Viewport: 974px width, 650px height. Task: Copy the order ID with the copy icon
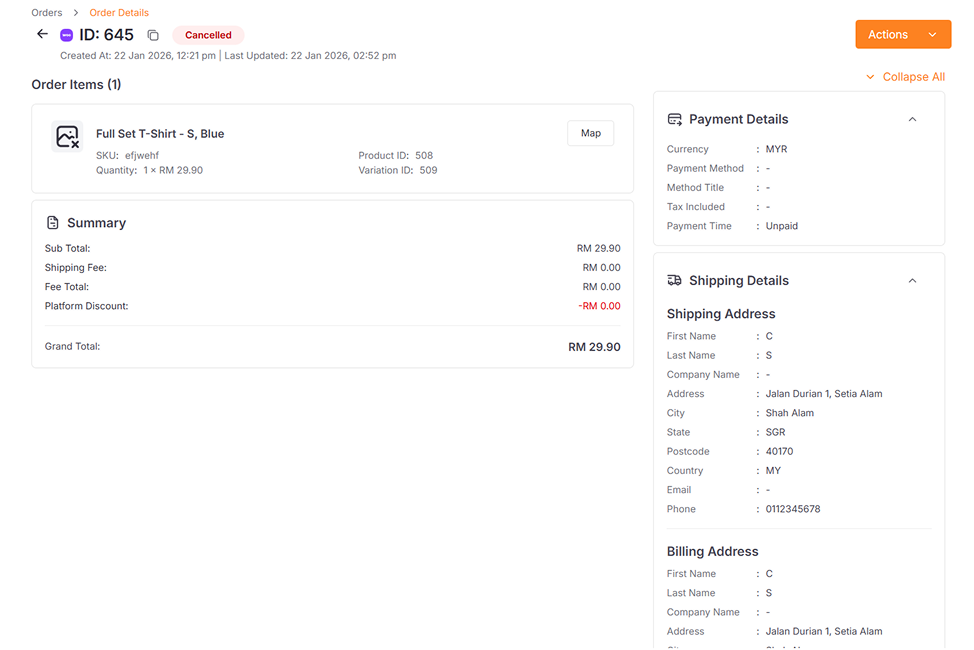[x=153, y=35]
